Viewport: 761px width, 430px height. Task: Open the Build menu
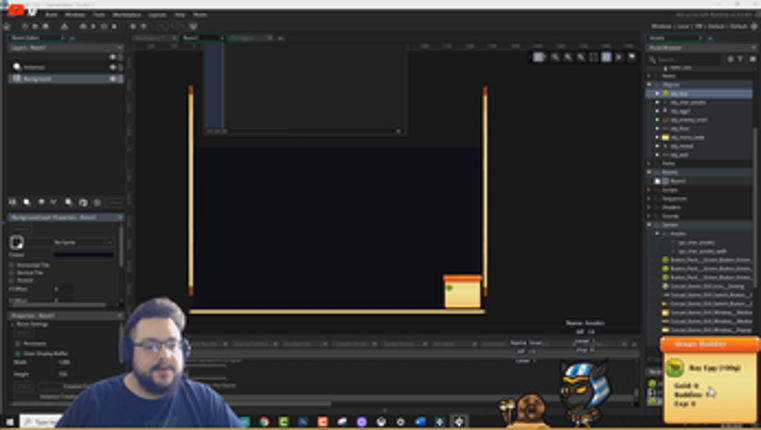point(51,15)
